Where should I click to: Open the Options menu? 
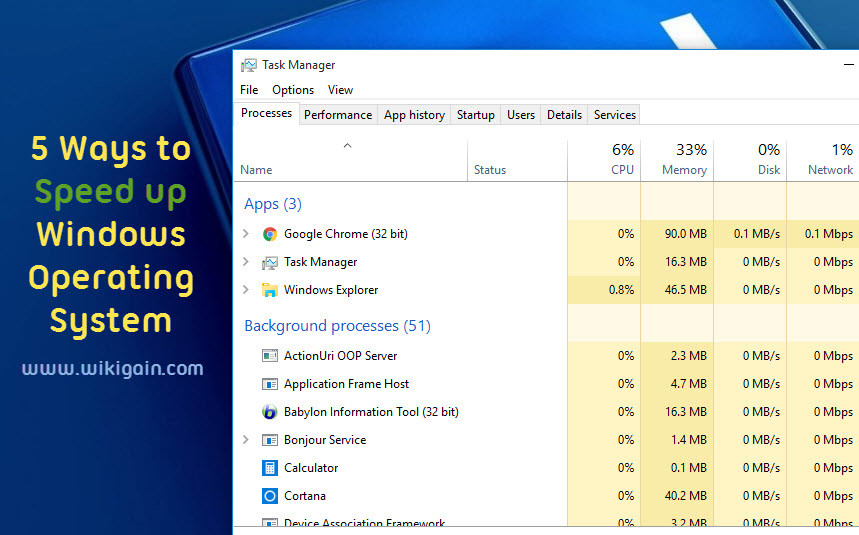point(293,90)
